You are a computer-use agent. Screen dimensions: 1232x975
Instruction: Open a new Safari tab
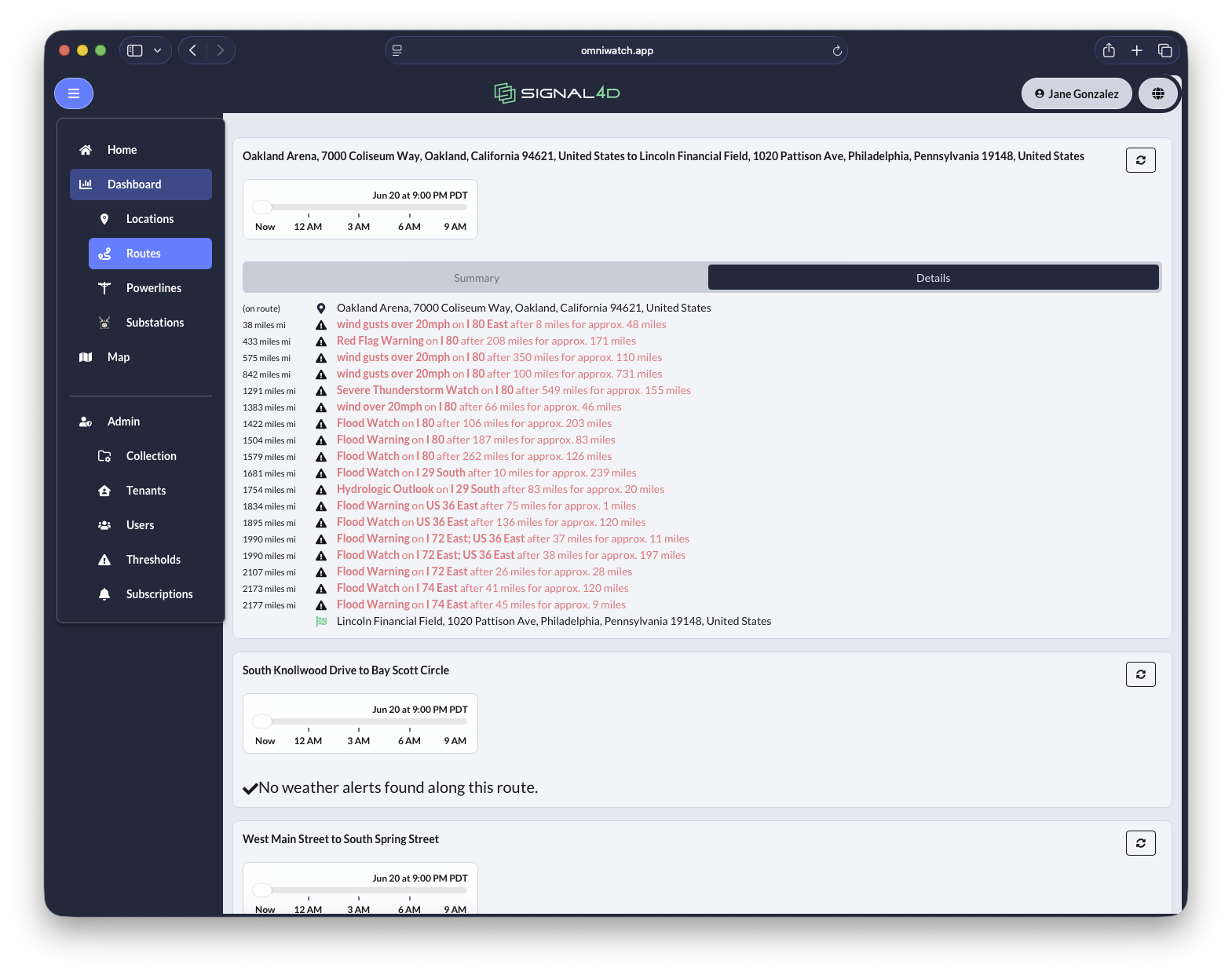1136,50
